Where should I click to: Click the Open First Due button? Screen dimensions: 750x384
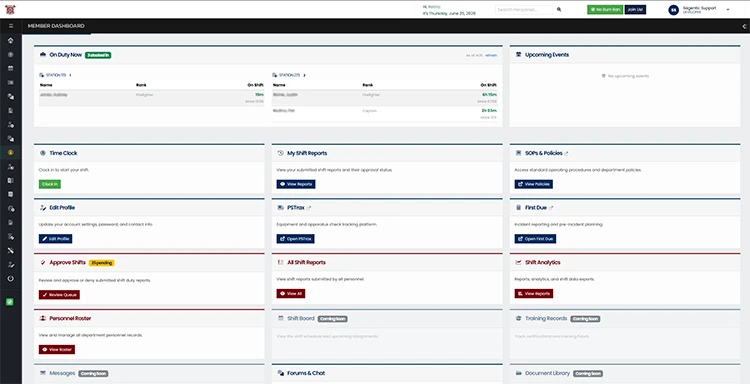click(535, 239)
